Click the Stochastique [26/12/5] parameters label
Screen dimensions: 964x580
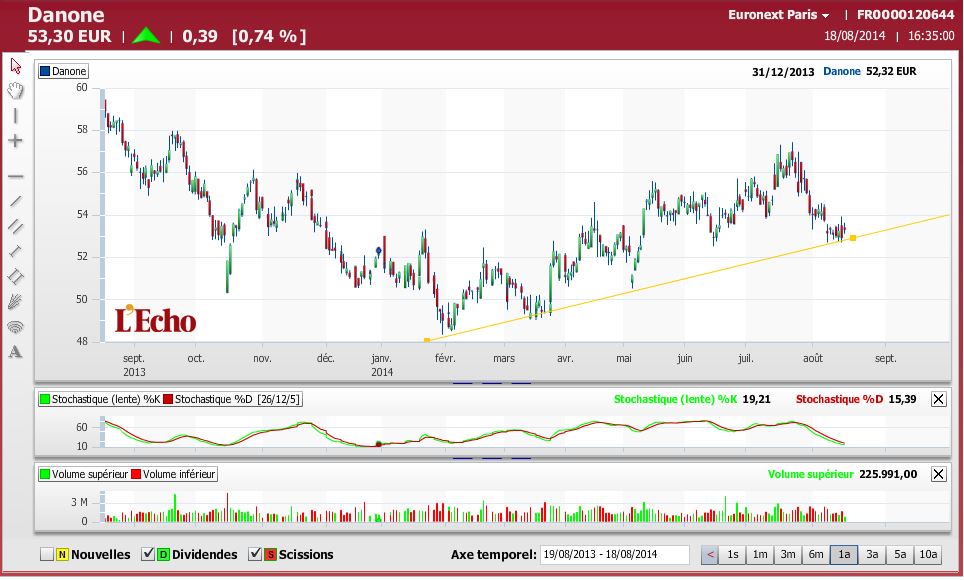(x=279, y=399)
